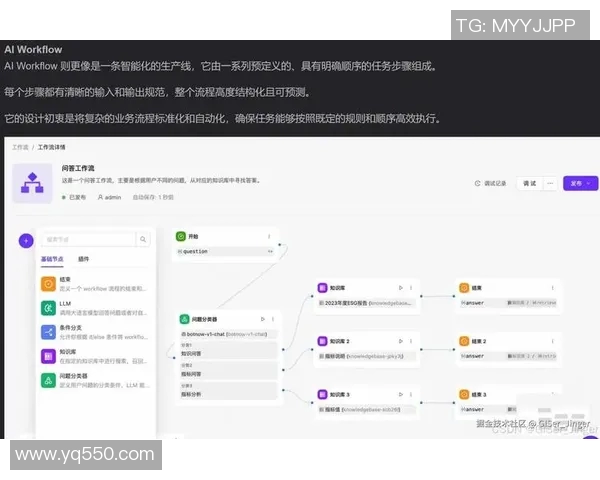Open the 结束 2 node options menu
600x480 pixels.
tap(553, 341)
